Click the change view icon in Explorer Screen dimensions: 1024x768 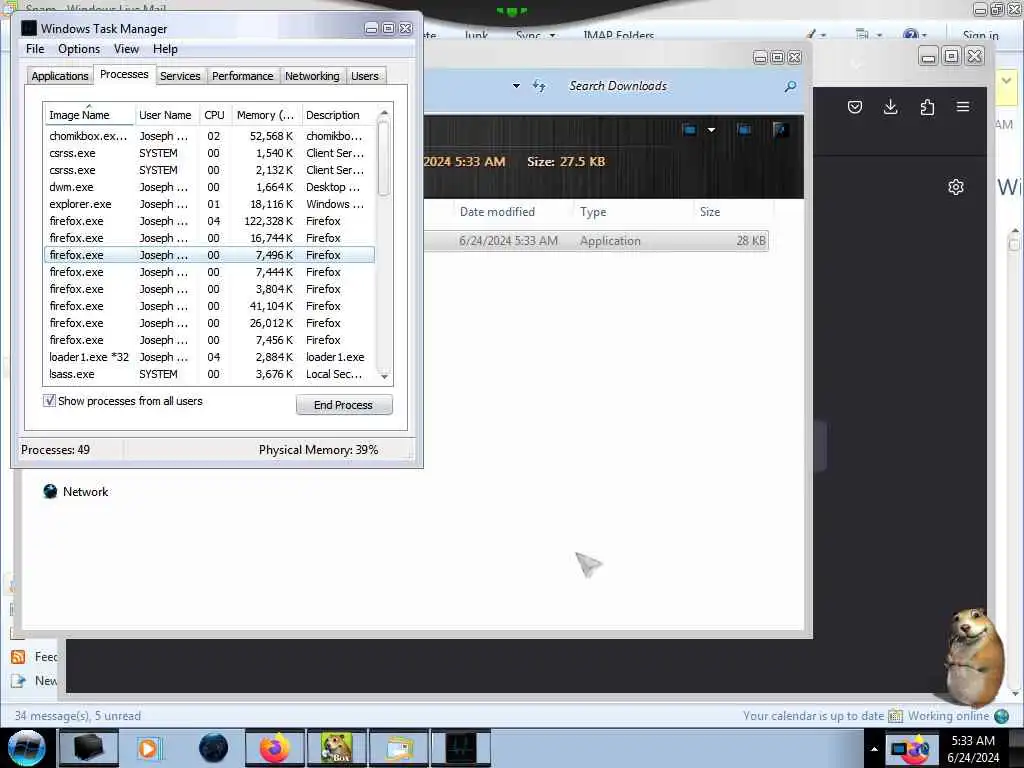(689, 129)
